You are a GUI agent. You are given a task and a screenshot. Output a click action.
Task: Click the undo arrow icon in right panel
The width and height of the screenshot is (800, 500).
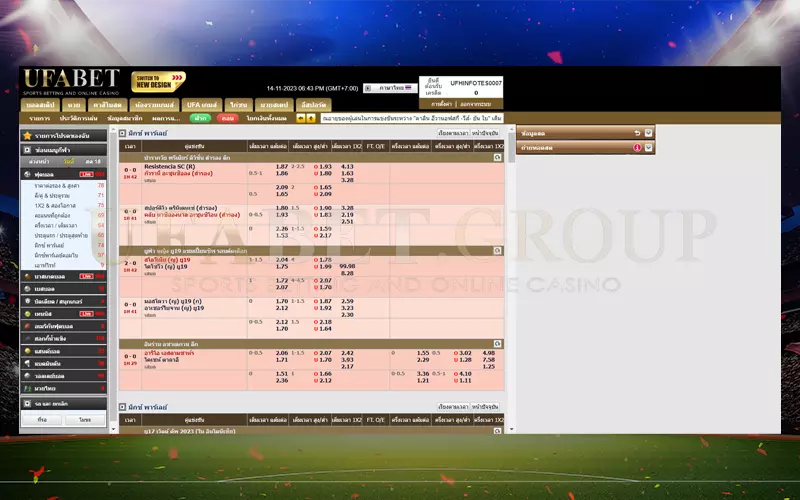[x=637, y=133]
